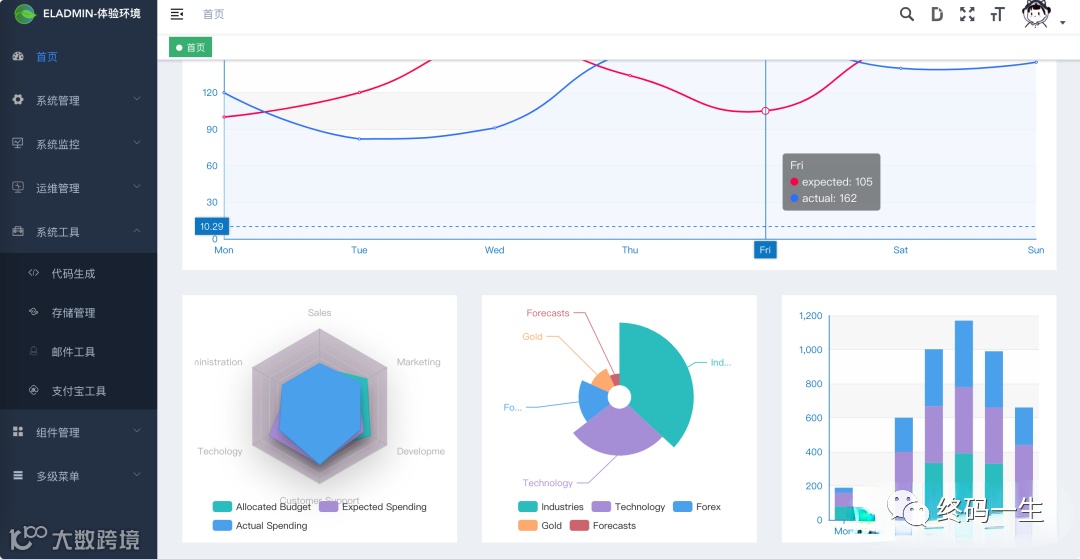This screenshot has height=559, width=1080.
Task: Click the 首页 breadcrumb link
Action: coord(214,14)
